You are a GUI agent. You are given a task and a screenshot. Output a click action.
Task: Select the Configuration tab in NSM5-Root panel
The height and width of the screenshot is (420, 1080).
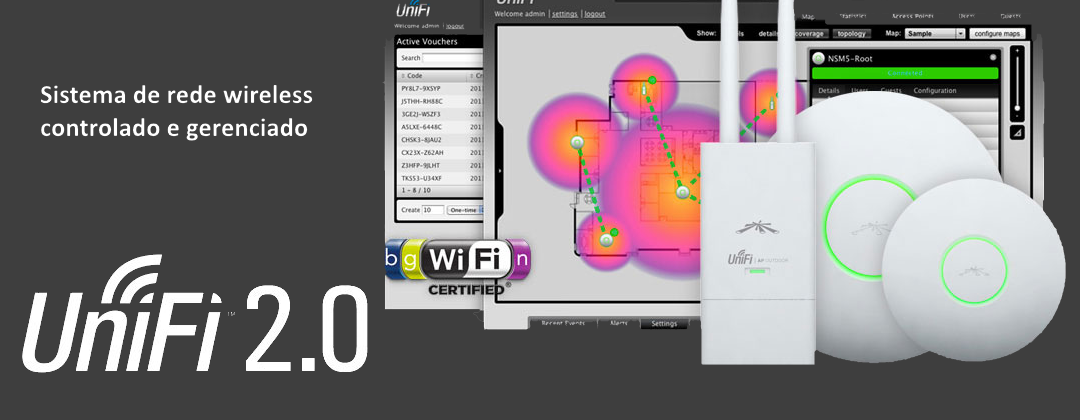pyautogui.click(x=935, y=91)
